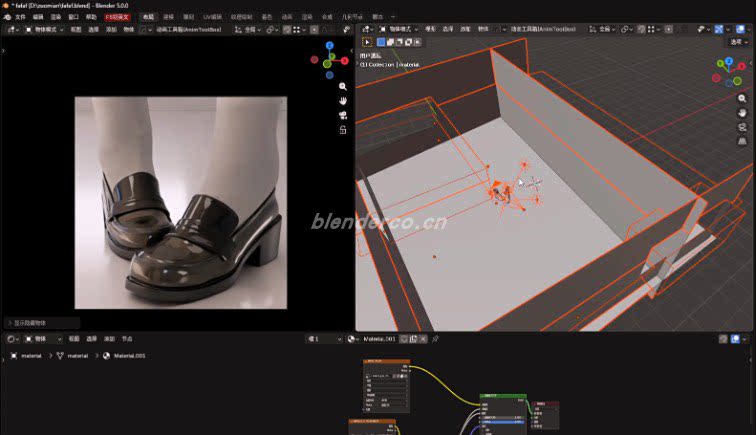
Task: Toggle node editor overlay button
Action: 735,339
